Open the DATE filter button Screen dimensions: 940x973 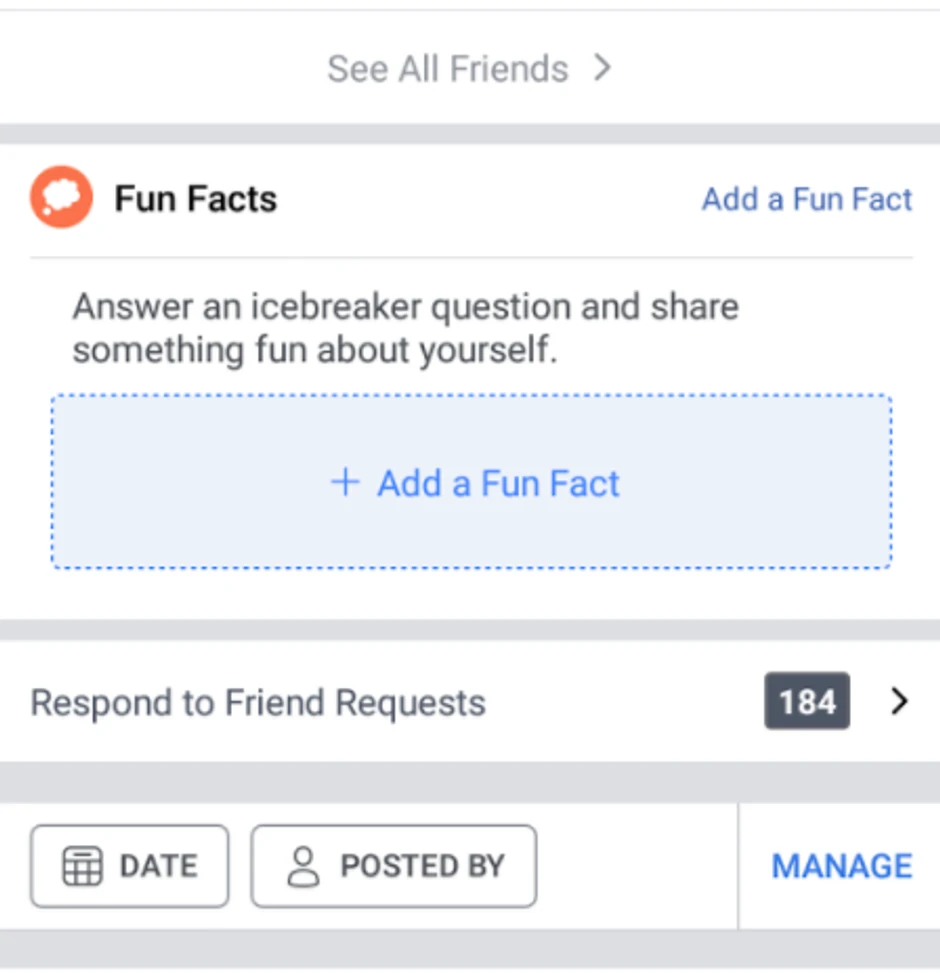pyautogui.click(x=129, y=866)
